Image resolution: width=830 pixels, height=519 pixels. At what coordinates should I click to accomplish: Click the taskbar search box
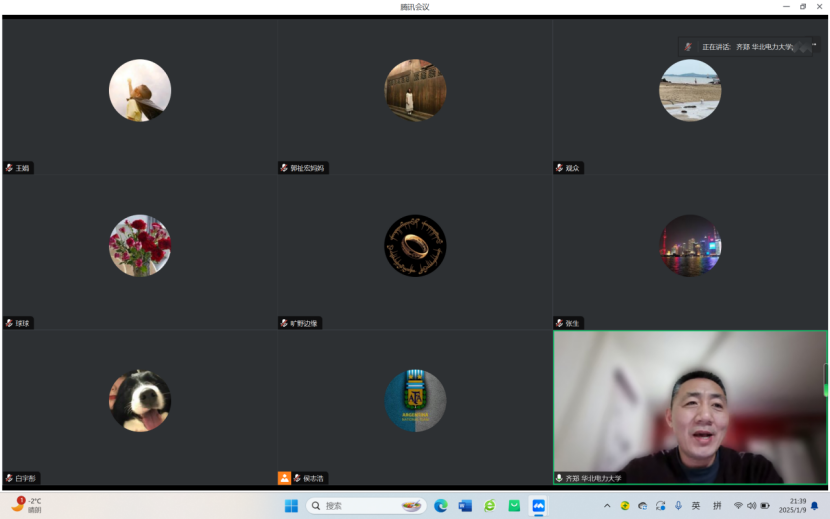point(366,506)
